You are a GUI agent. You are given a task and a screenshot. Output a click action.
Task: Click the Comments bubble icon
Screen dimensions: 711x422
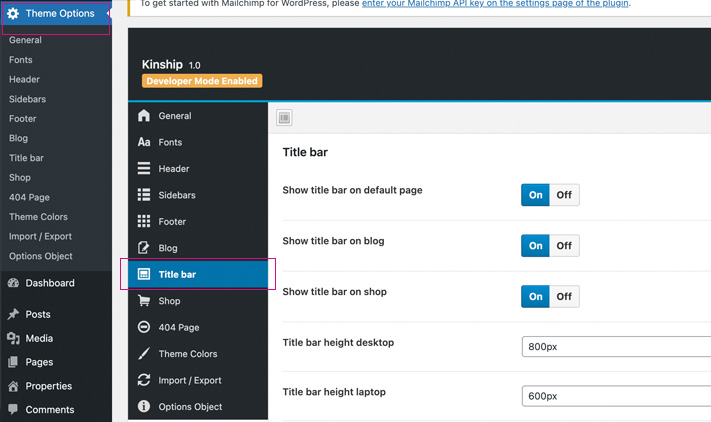pyautogui.click(x=13, y=409)
